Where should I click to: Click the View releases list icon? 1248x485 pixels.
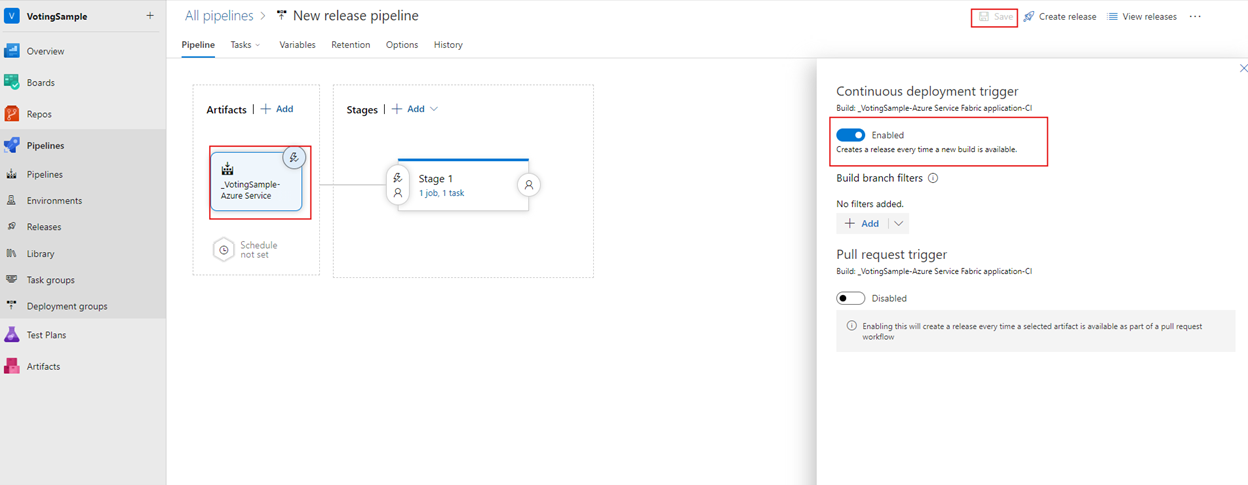click(1112, 17)
